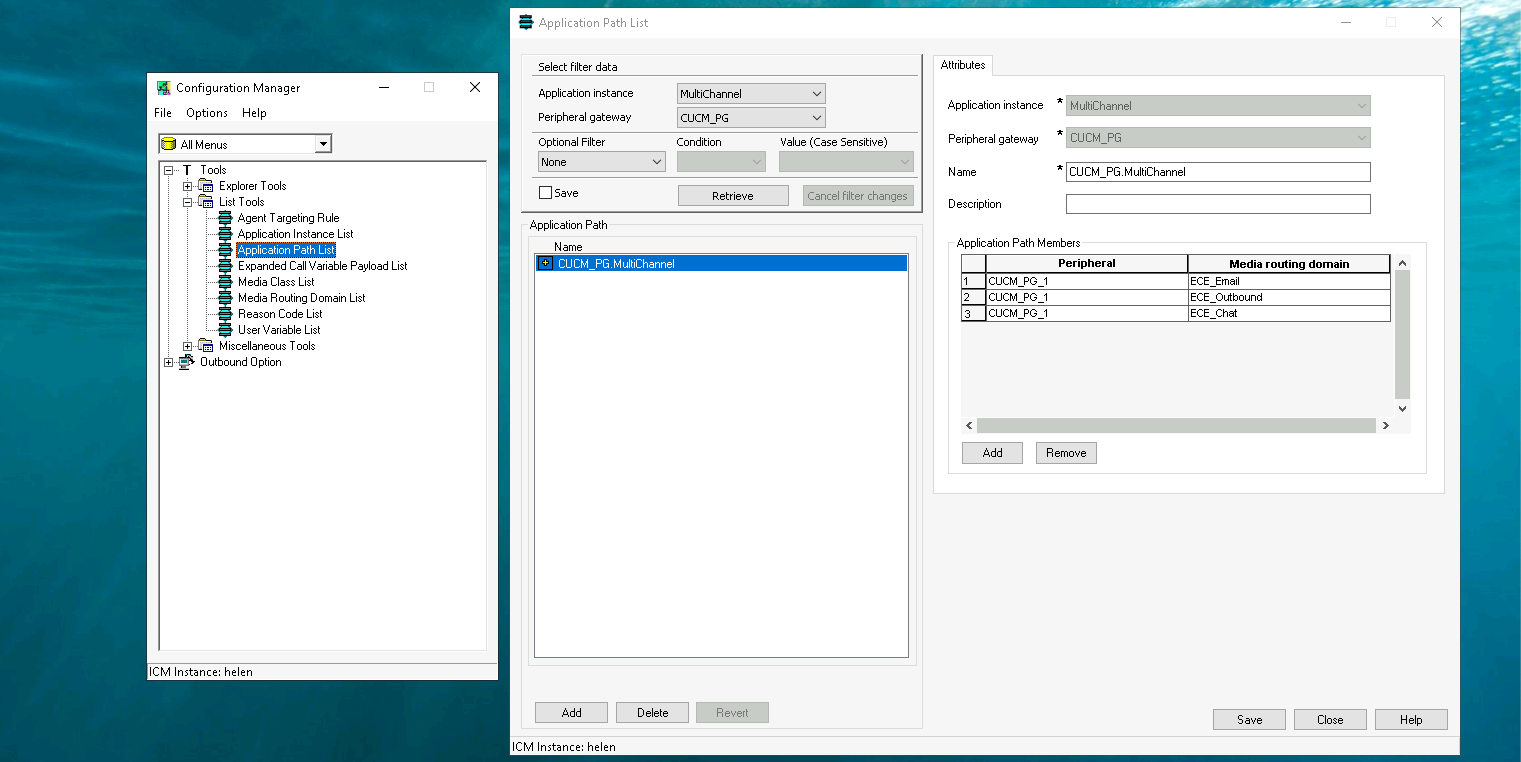Select the User Variable List icon
Screen dimensions: 1521x762
225,330
